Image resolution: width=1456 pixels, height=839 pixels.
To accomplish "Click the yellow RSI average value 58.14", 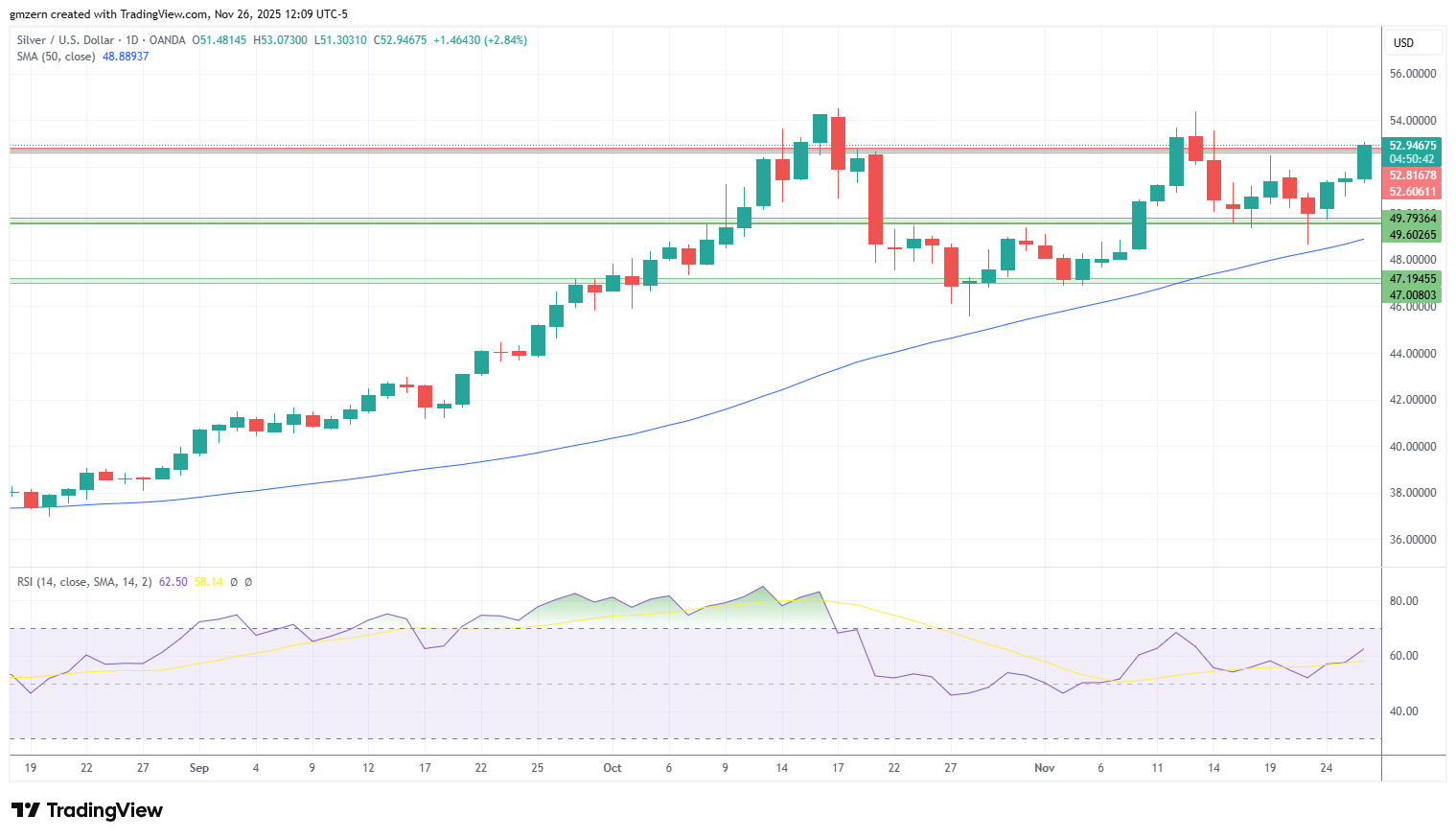I will pos(208,582).
